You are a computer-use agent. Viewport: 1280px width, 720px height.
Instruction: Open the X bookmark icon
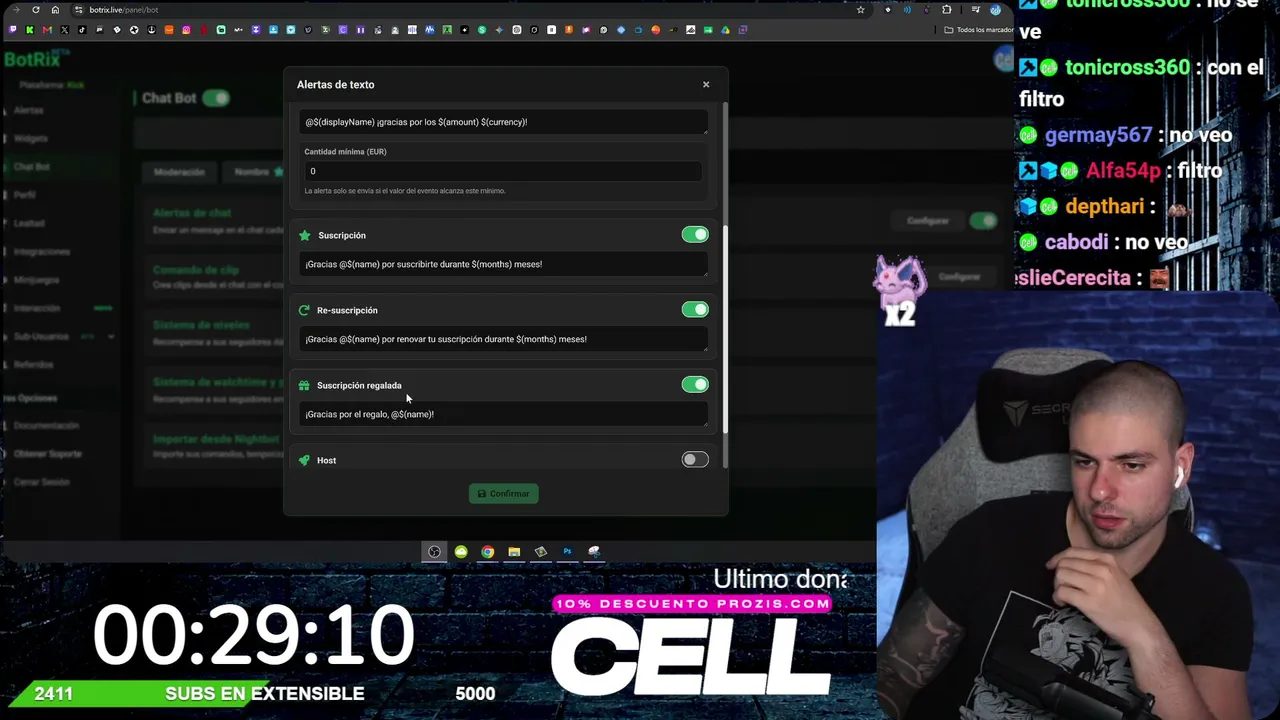coord(65,30)
